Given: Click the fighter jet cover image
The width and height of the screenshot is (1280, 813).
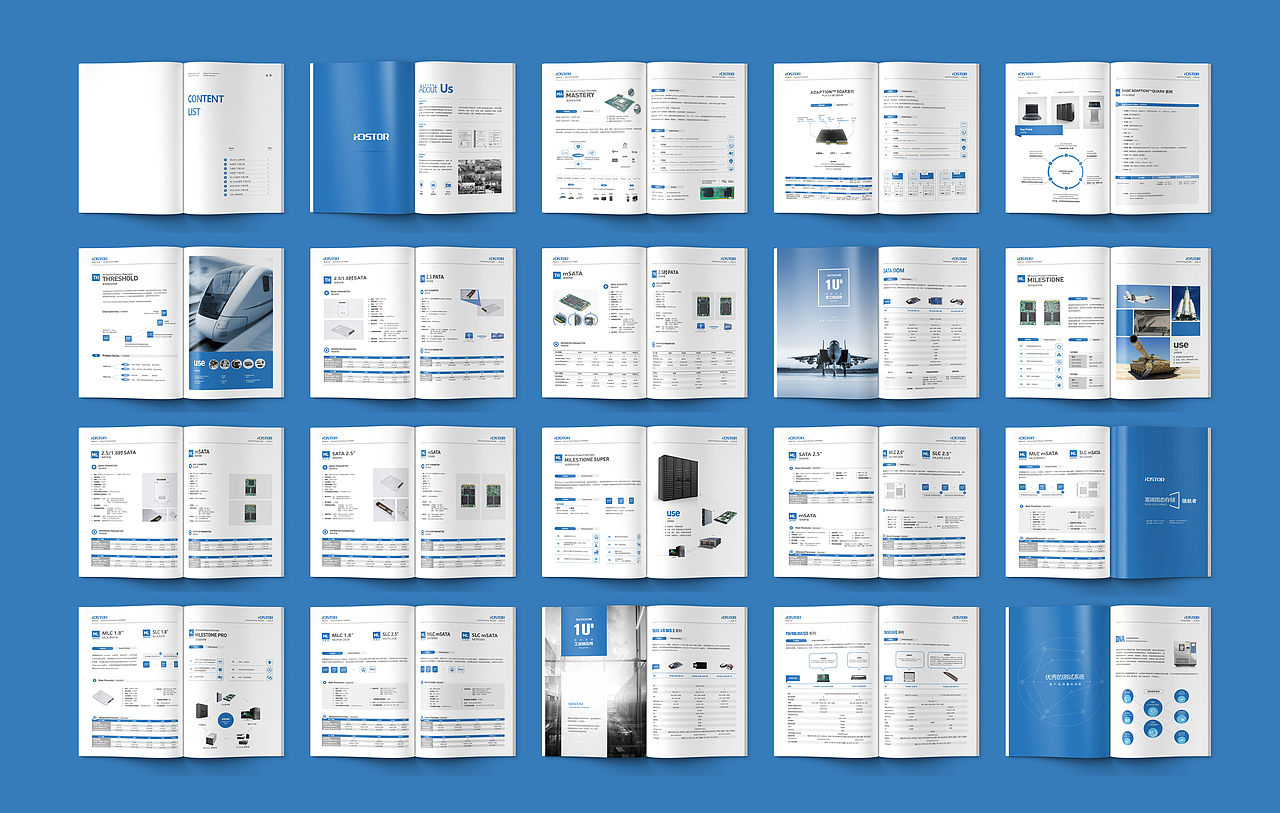Looking at the screenshot, I should 826,322.
